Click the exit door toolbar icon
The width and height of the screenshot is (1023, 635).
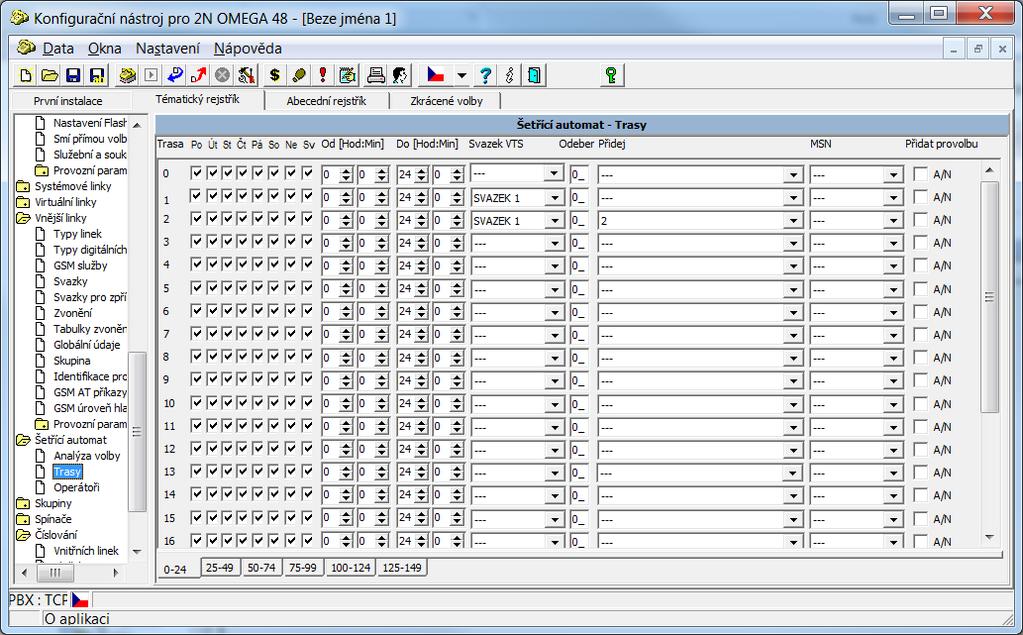coord(534,75)
